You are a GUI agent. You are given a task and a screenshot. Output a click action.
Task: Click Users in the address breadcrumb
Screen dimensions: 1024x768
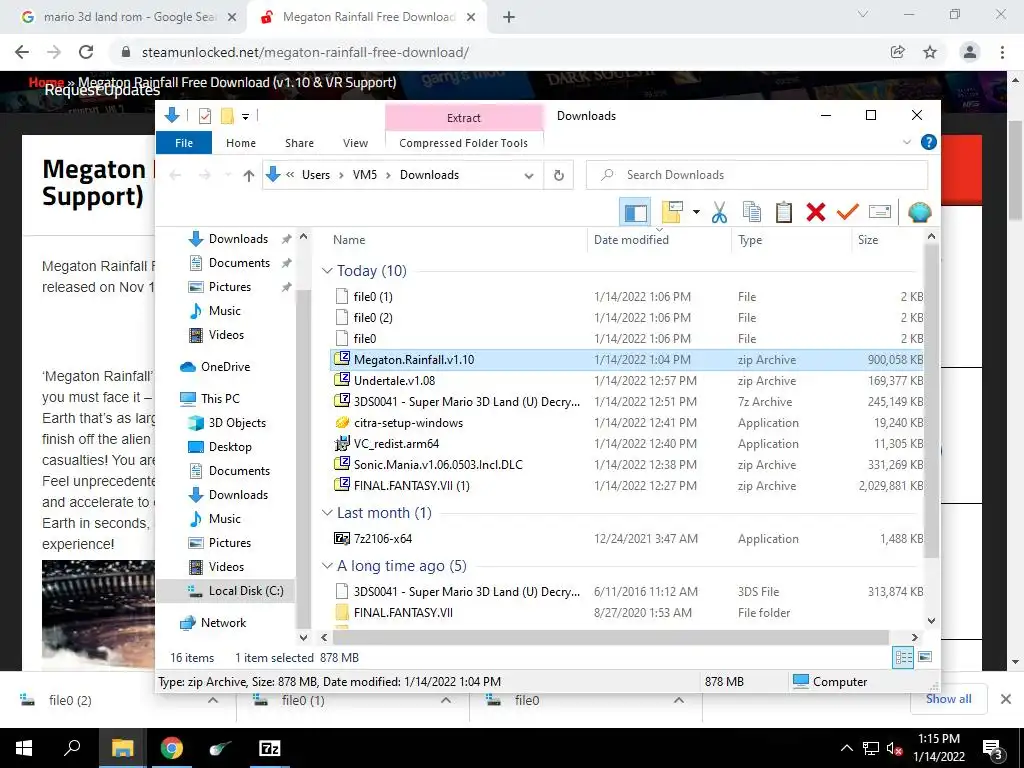[315, 175]
